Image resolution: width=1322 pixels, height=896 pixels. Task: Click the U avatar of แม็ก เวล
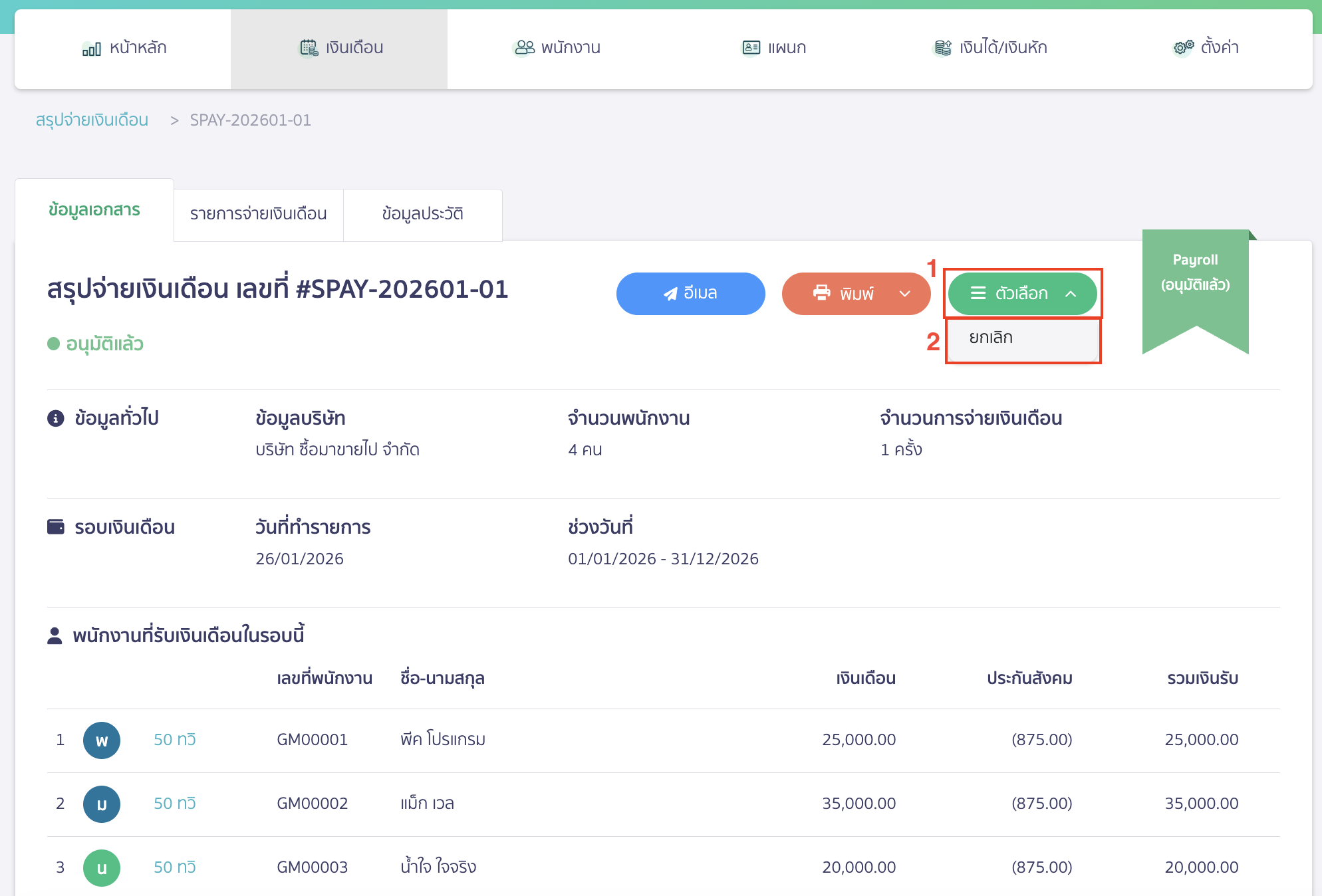point(102,804)
